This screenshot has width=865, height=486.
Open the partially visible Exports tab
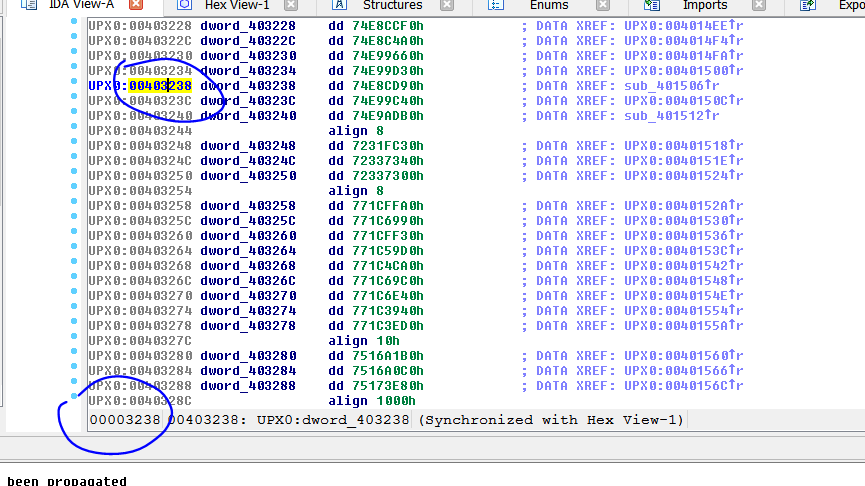pos(845,6)
